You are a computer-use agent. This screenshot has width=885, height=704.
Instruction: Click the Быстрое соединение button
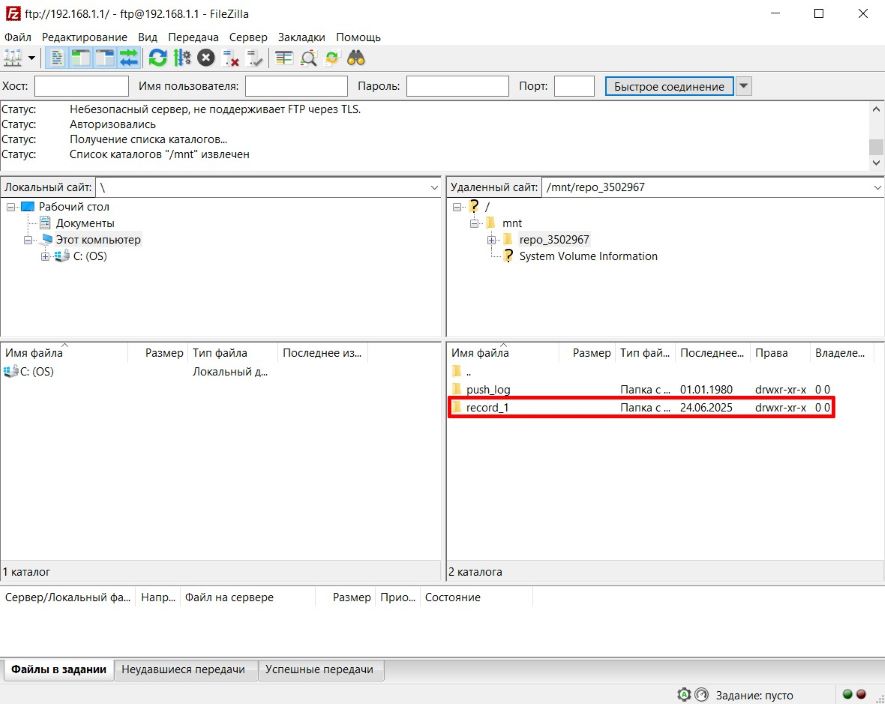[x=669, y=87]
